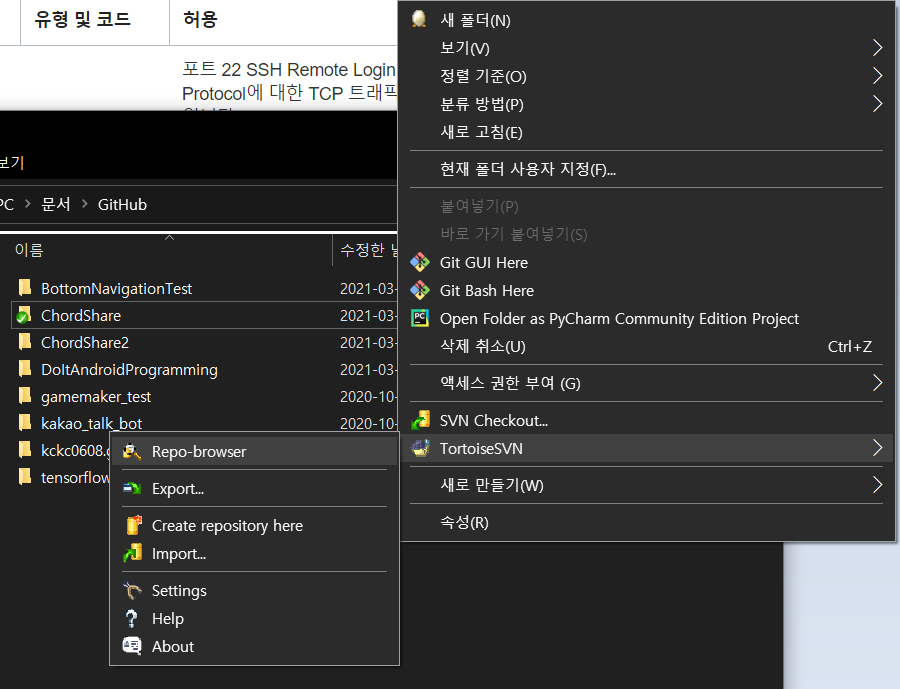Expand the 액세스 권한 부여 submenu arrow
Viewport: 900px width, 689px height.
pyautogui.click(x=877, y=383)
